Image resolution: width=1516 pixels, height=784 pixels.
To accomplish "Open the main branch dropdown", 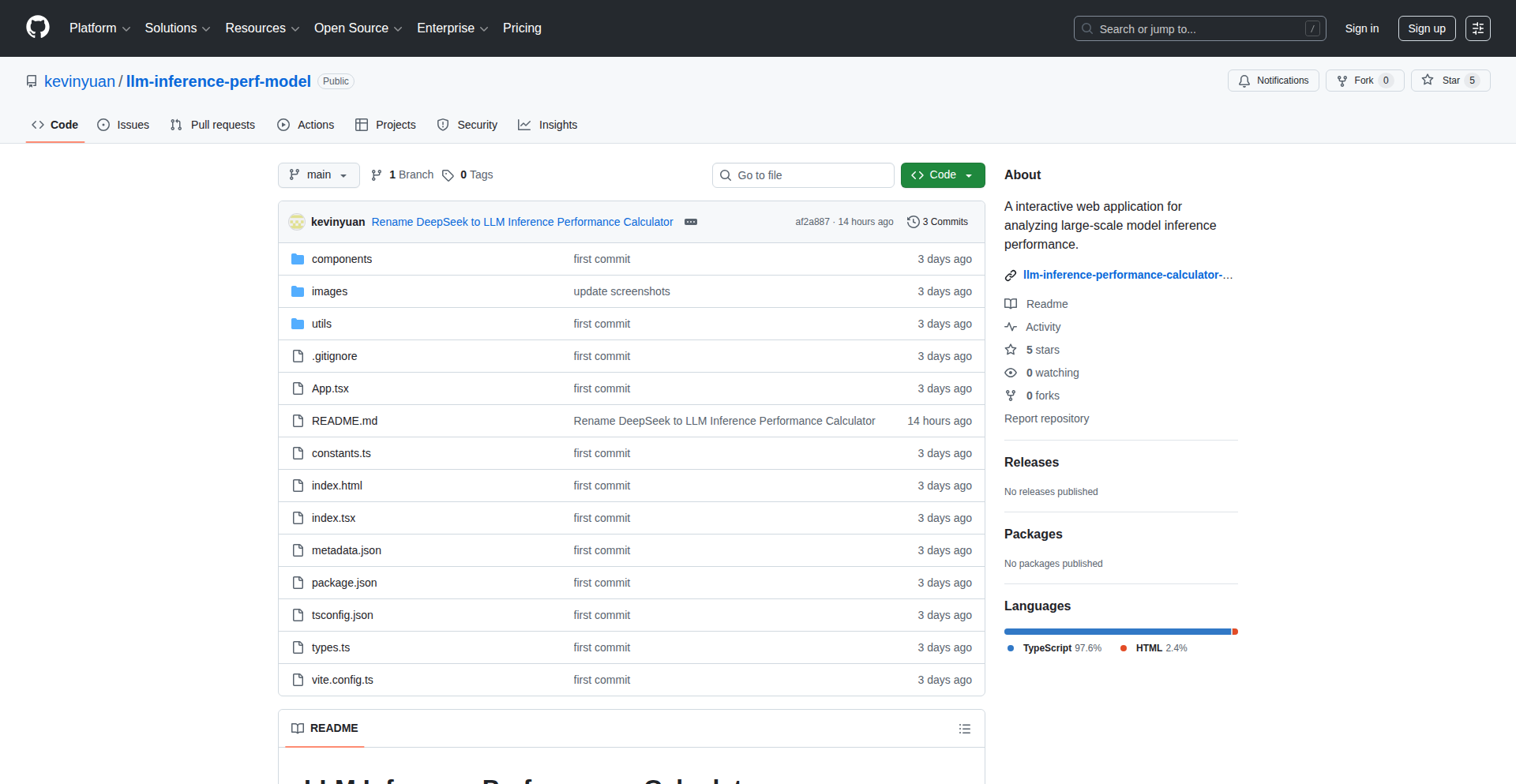I will pyautogui.click(x=318, y=175).
